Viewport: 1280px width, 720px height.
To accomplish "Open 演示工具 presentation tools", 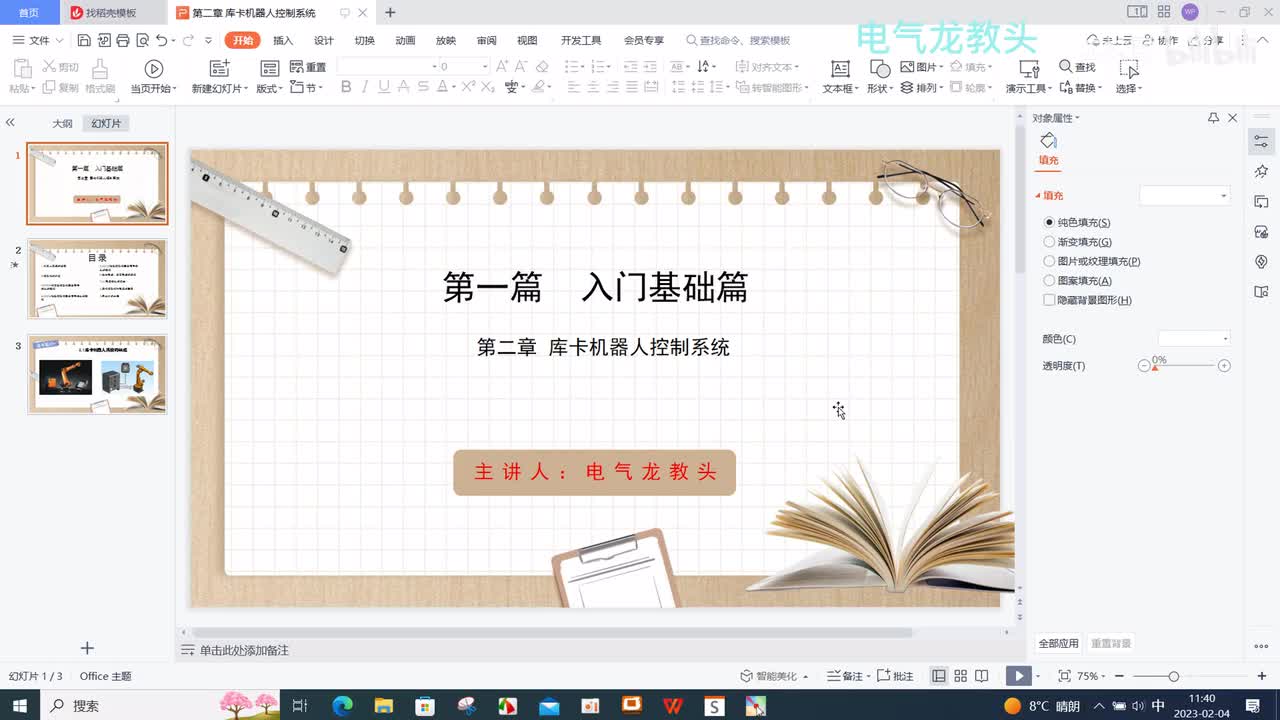I will coord(1029,77).
